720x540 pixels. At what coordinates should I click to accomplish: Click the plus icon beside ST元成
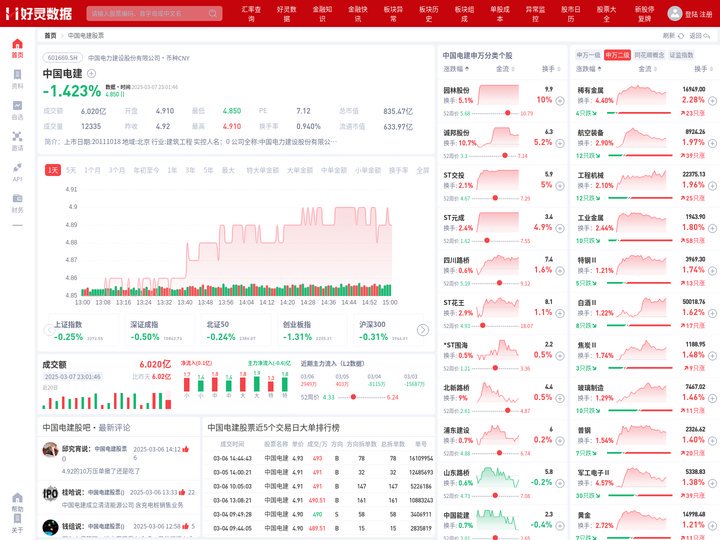pyautogui.click(x=560, y=228)
